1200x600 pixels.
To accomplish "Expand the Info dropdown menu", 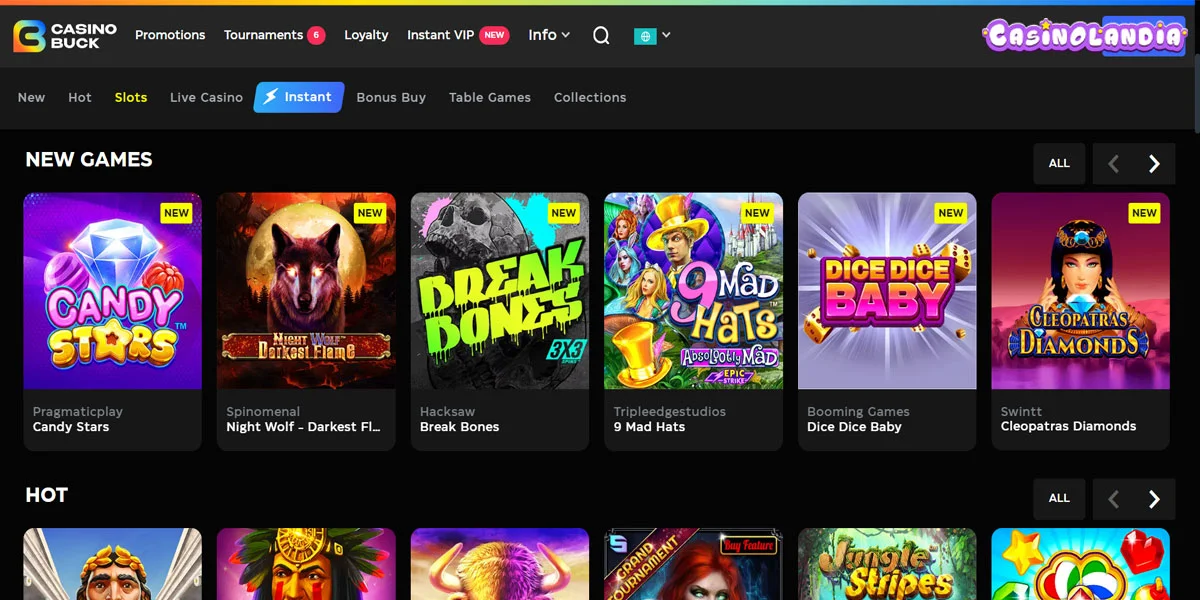I will [549, 35].
